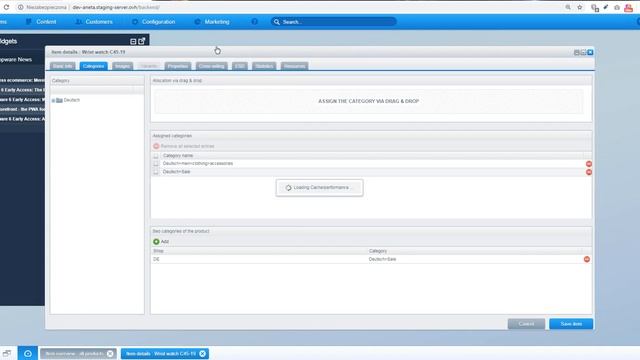
Task: Open the Customers menu
Action: click(94, 22)
